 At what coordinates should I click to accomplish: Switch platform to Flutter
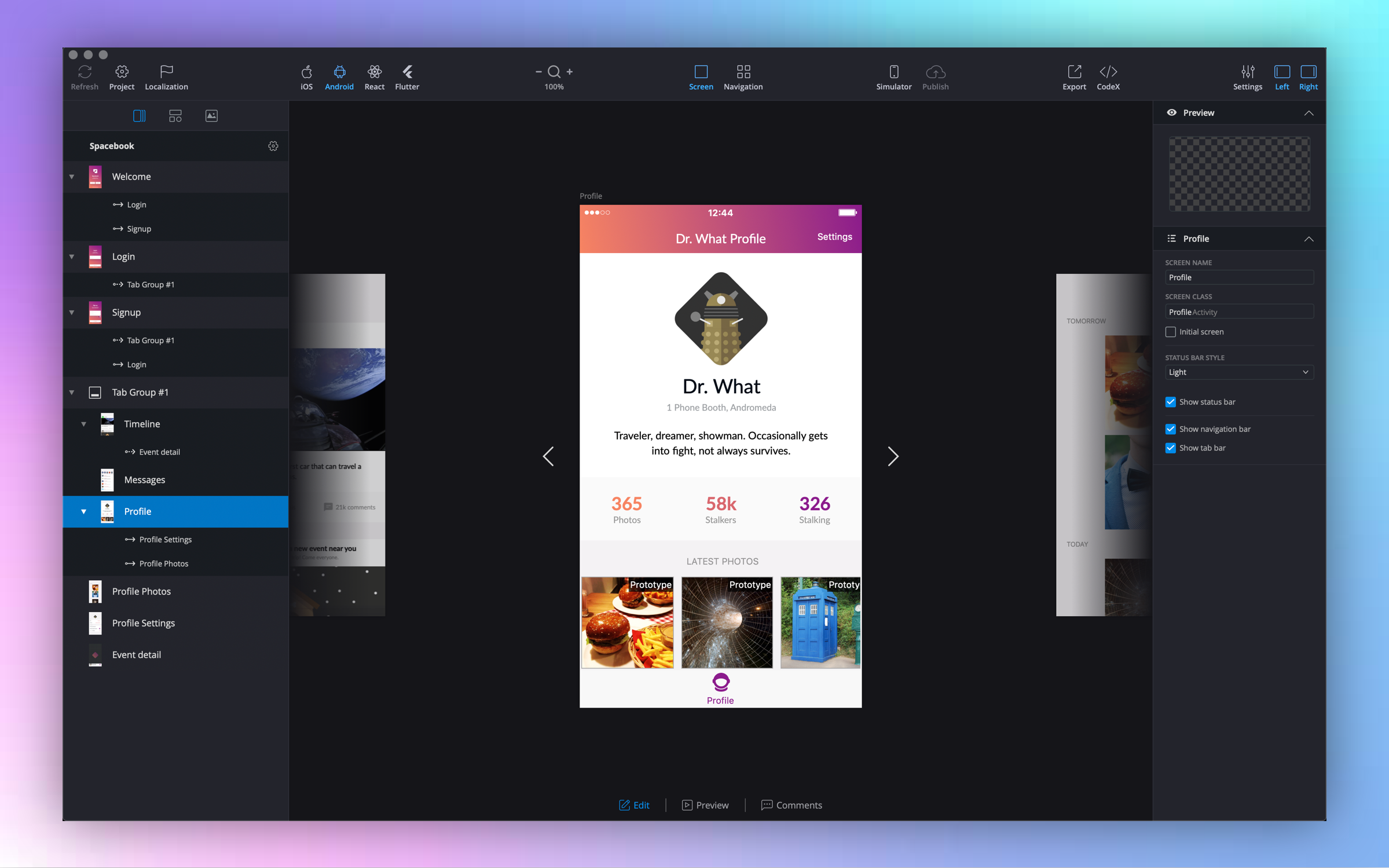pos(407,72)
